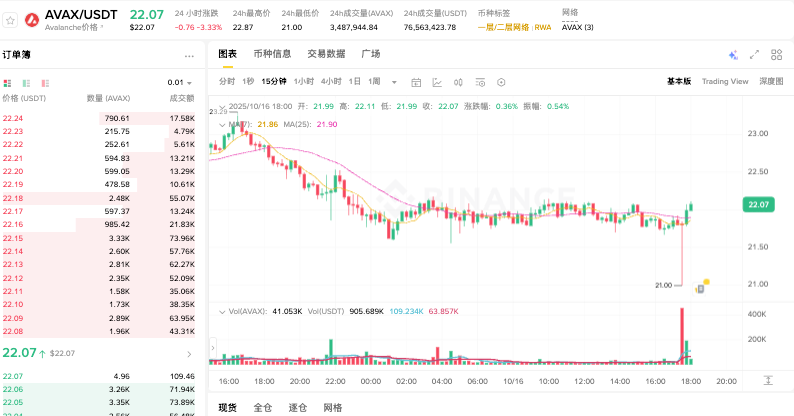794x416 pixels.
Task: Switch to the 图表 tab
Action: pyautogui.click(x=227, y=54)
